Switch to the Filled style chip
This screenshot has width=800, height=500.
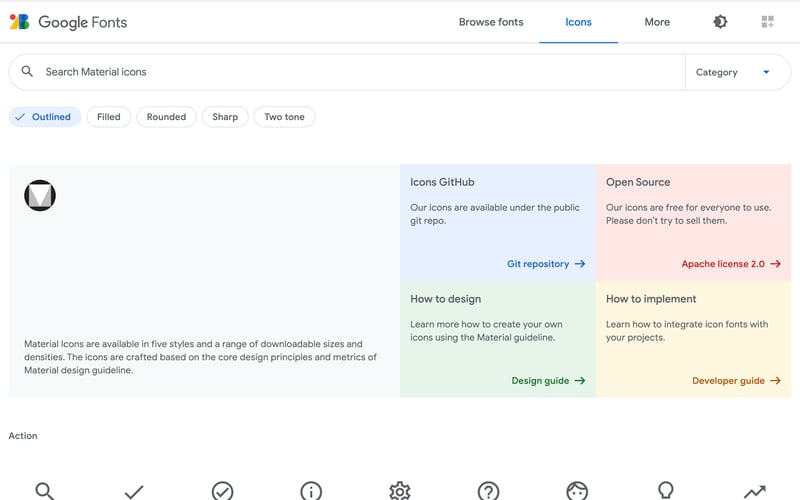point(109,117)
